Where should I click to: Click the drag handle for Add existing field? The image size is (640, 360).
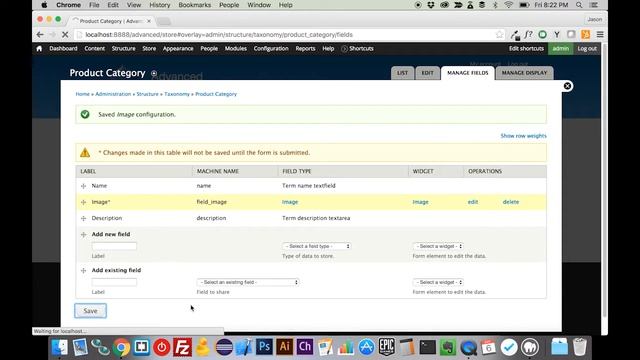coord(84,270)
